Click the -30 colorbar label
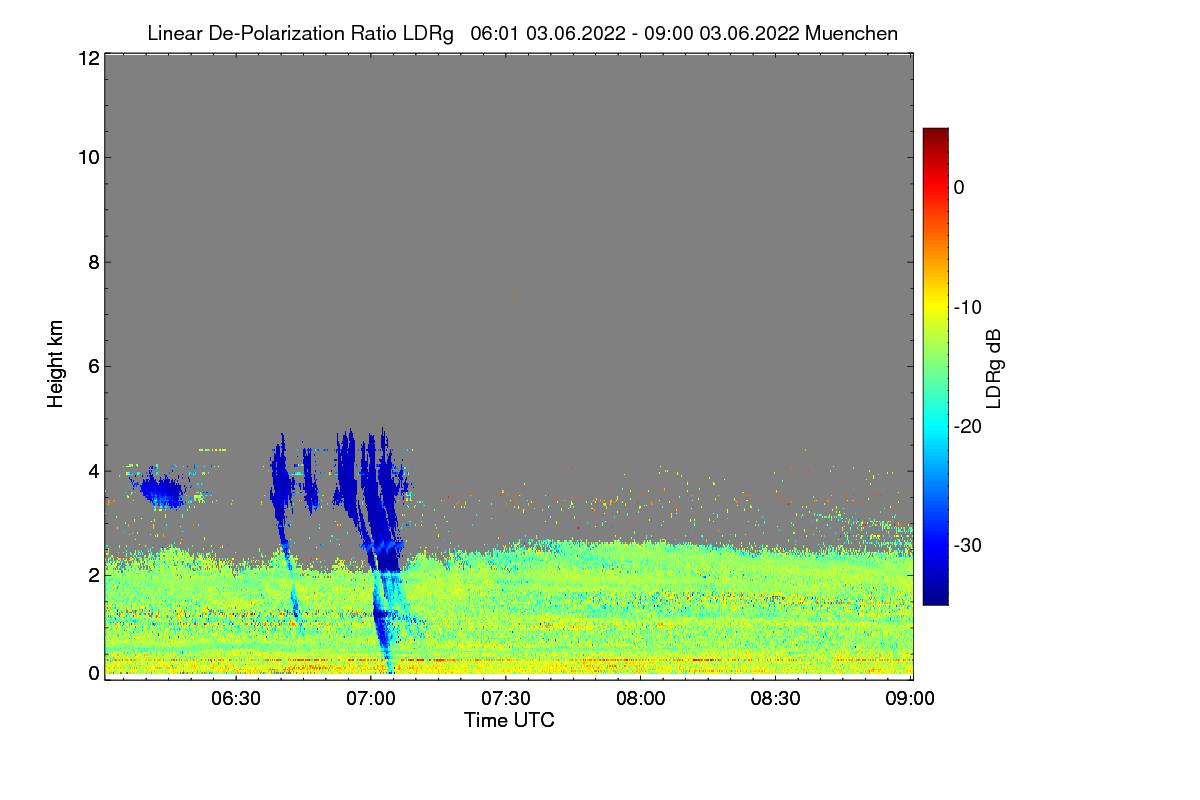 coord(969,546)
